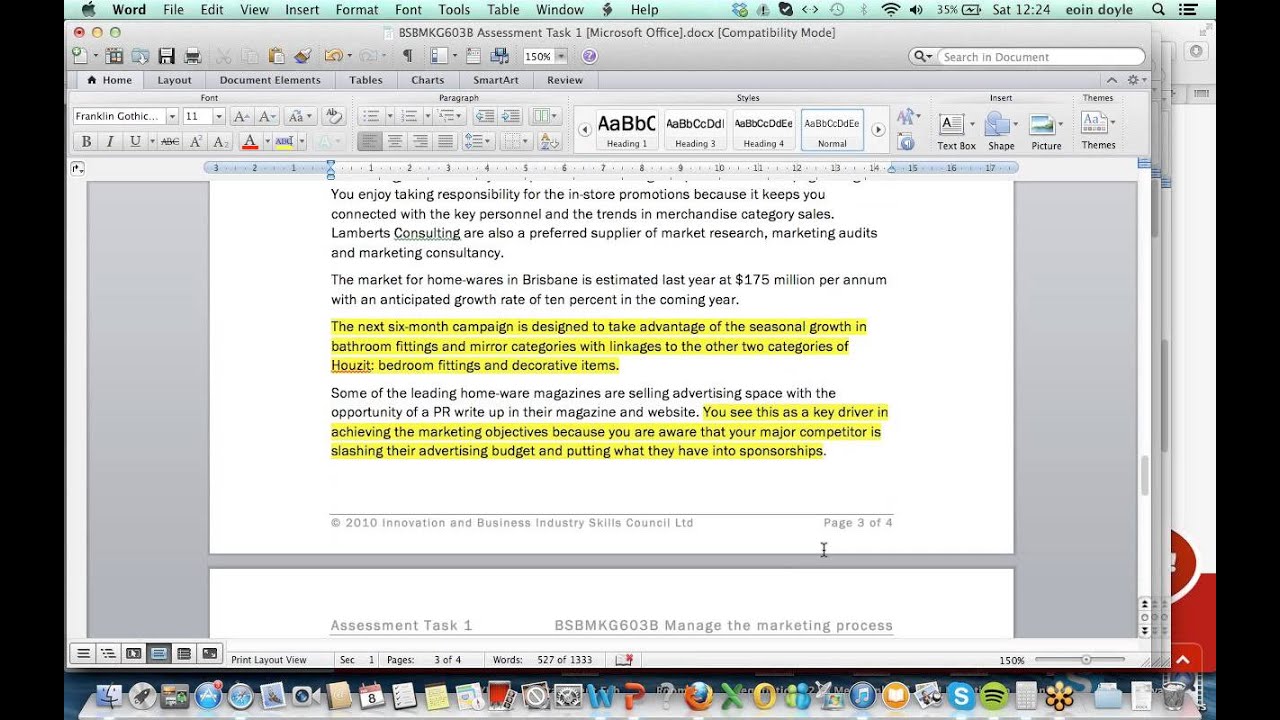Open the Insert menu in menu bar
The image size is (1280, 720).
click(302, 10)
